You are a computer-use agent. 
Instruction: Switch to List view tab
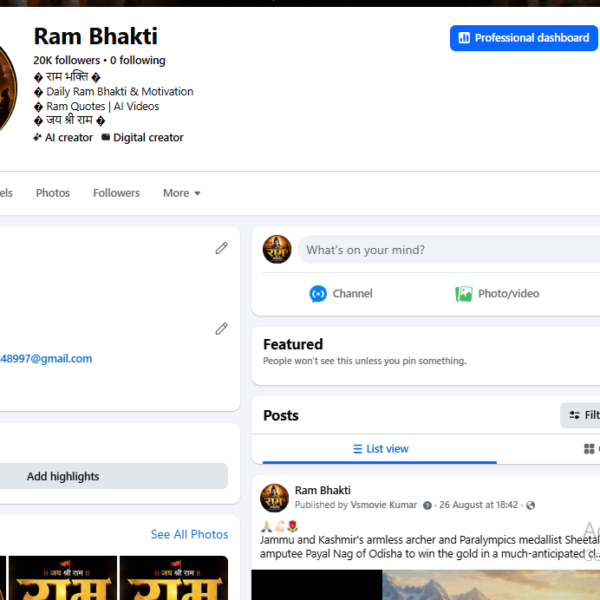pyautogui.click(x=380, y=448)
